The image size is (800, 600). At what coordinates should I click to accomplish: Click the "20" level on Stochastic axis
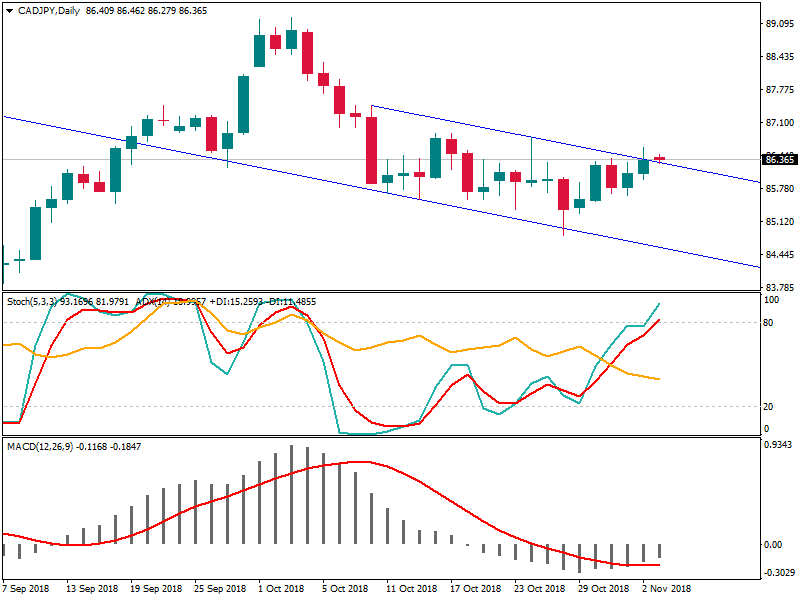[768, 407]
